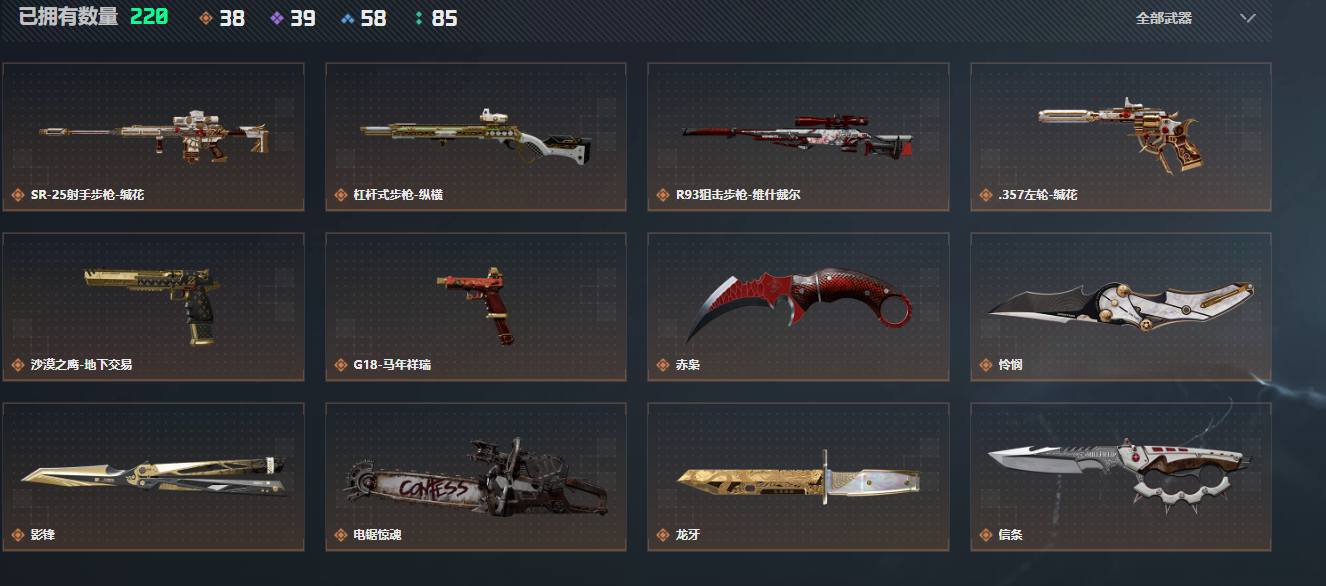
Task: Open the 怜悯 folding knife card
Action: [x=1121, y=307]
